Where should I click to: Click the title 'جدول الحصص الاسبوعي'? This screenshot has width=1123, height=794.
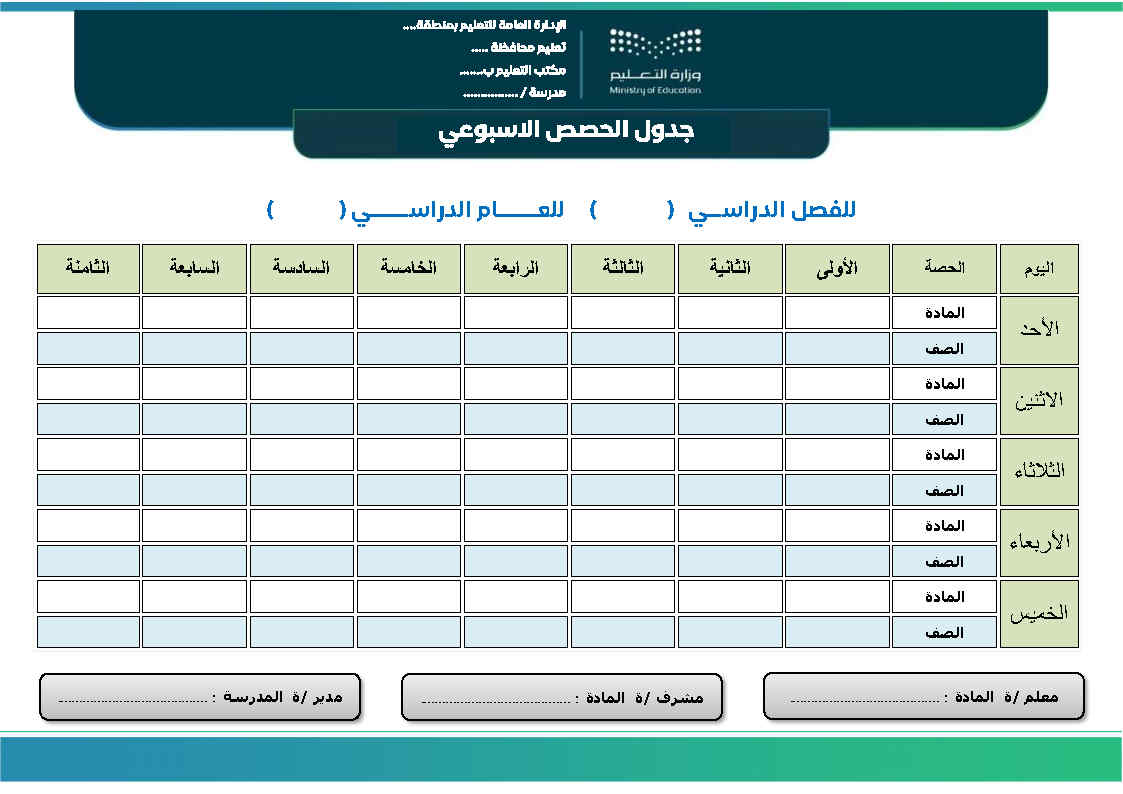(x=566, y=132)
